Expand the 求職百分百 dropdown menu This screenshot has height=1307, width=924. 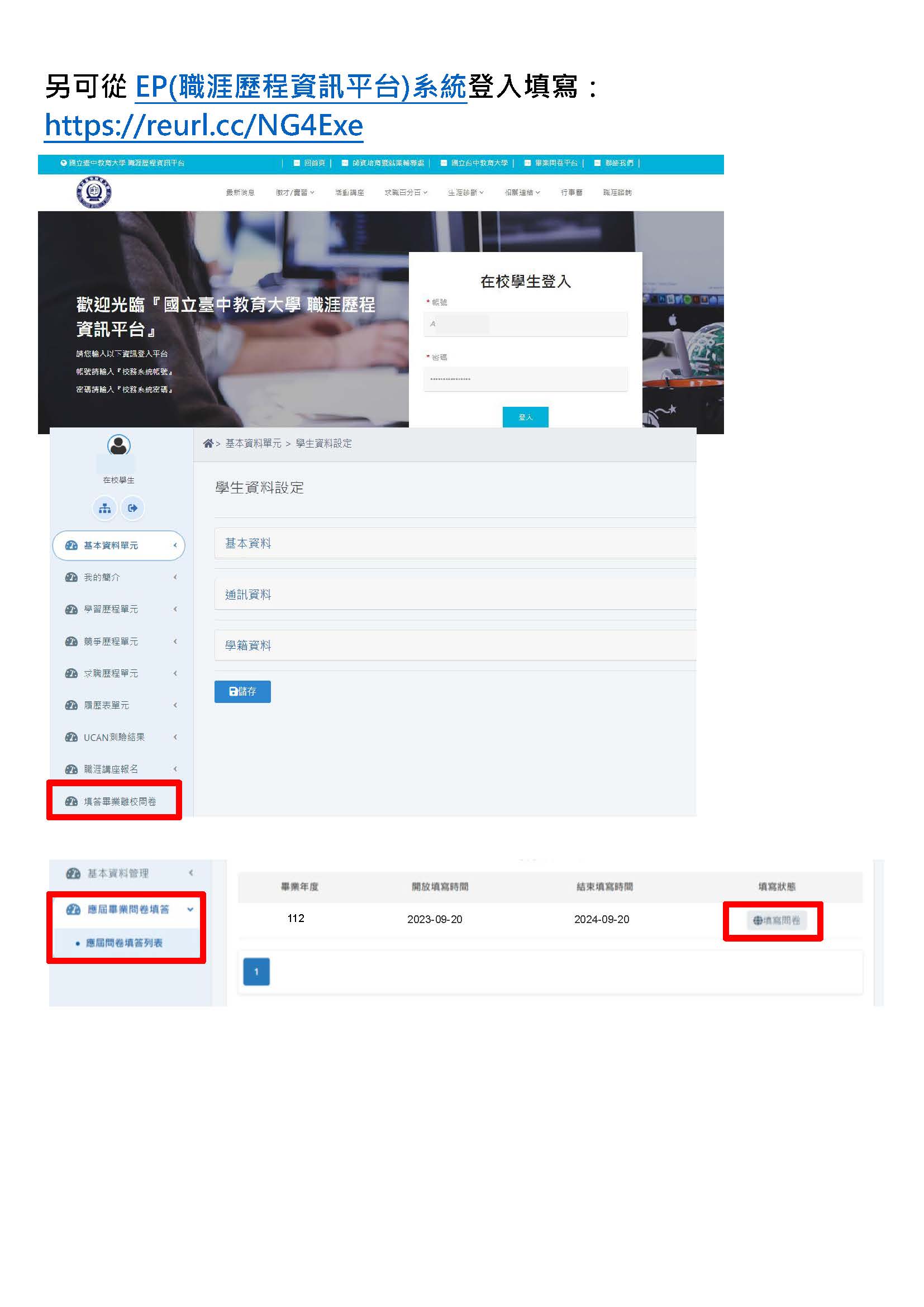[x=406, y=192]
